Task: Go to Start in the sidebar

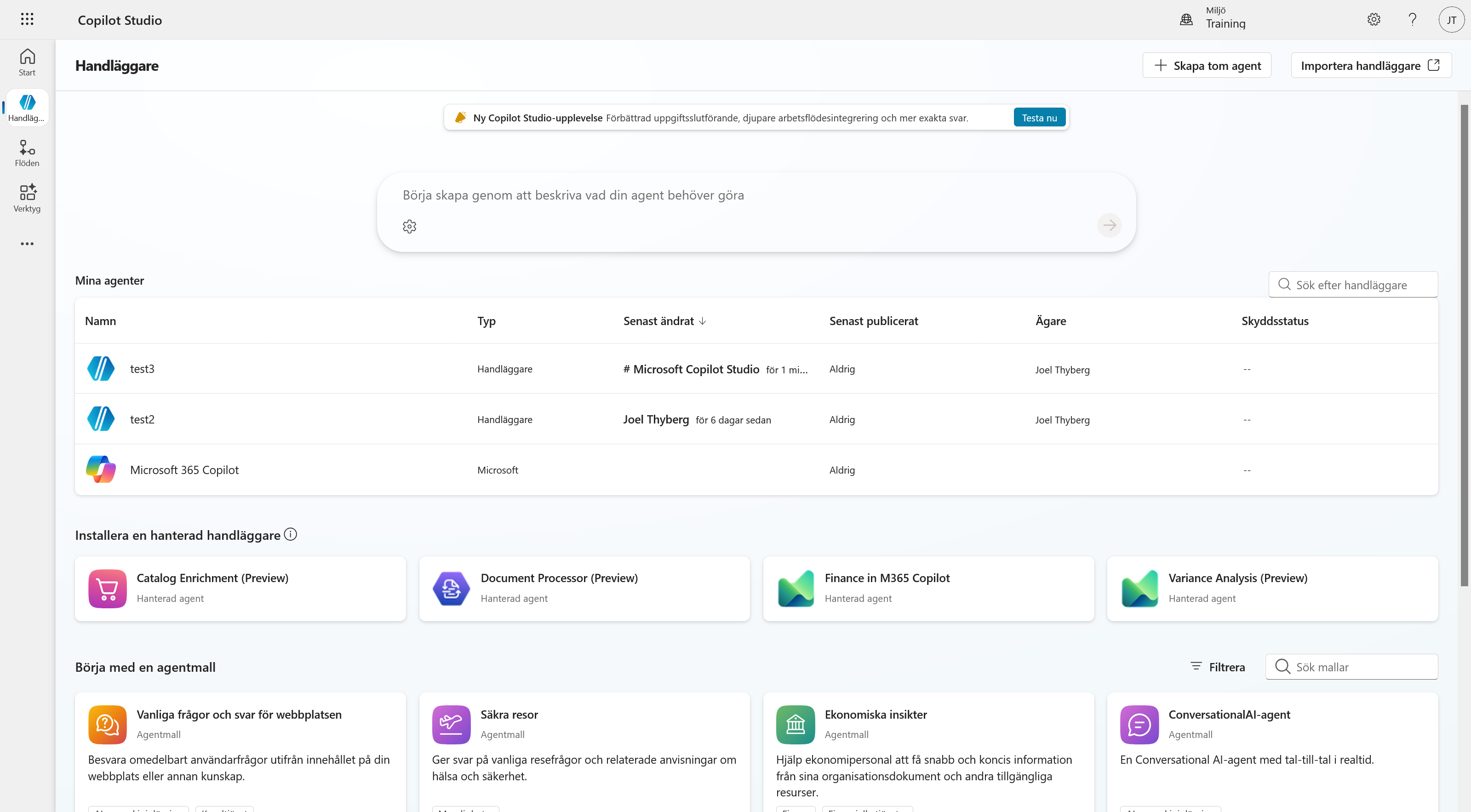Action: [27, 62]
